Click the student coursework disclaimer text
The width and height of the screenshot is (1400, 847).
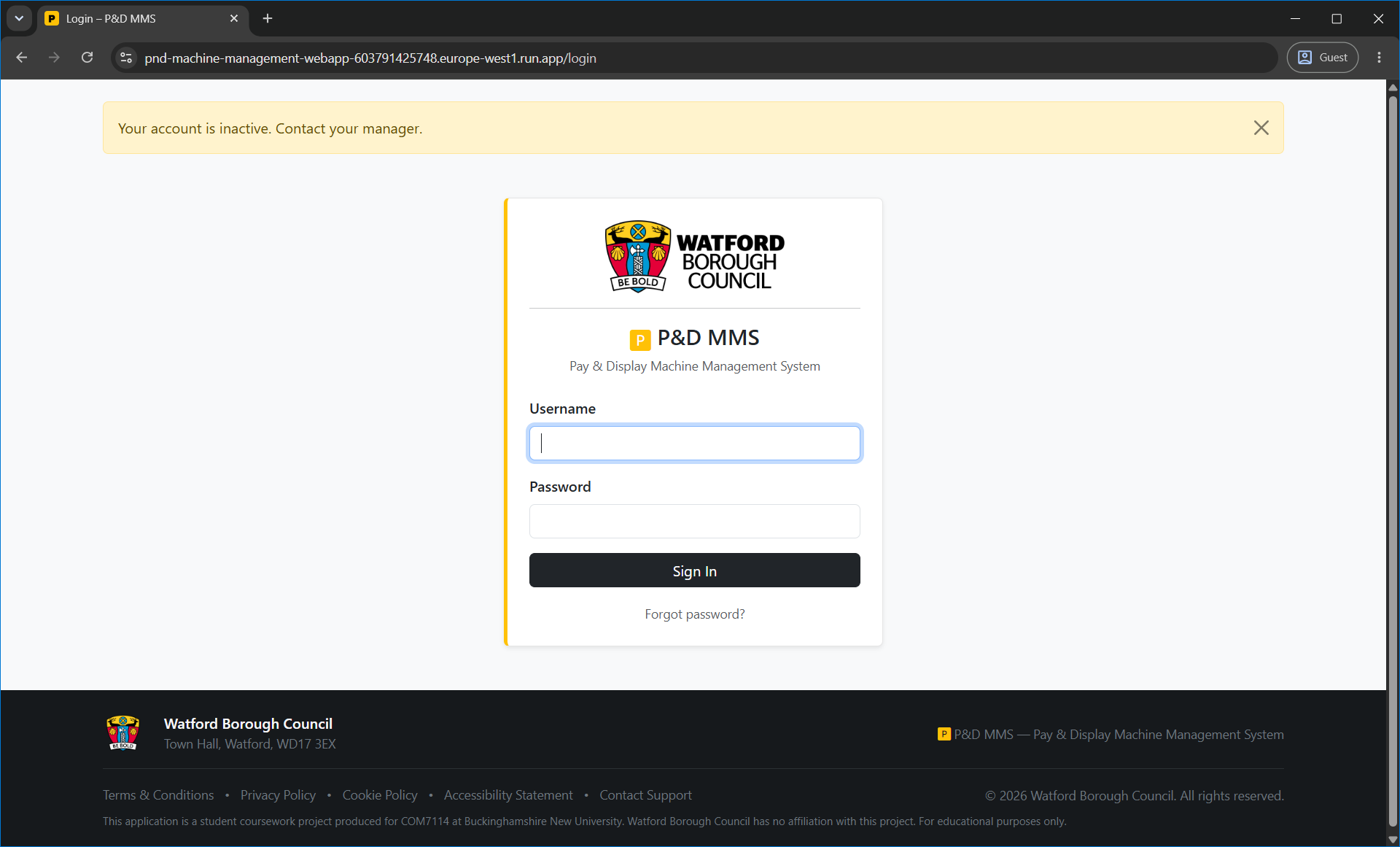coord(584,821)
